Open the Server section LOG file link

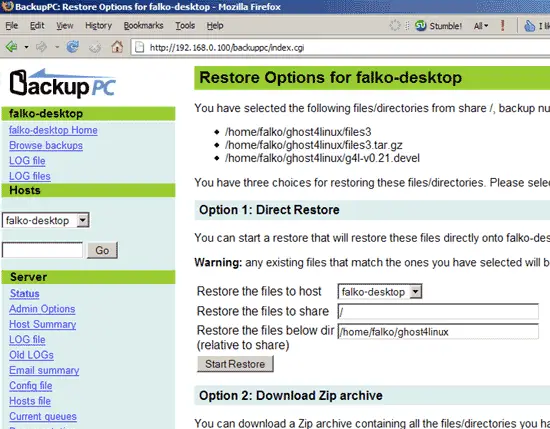click(27, 340)
